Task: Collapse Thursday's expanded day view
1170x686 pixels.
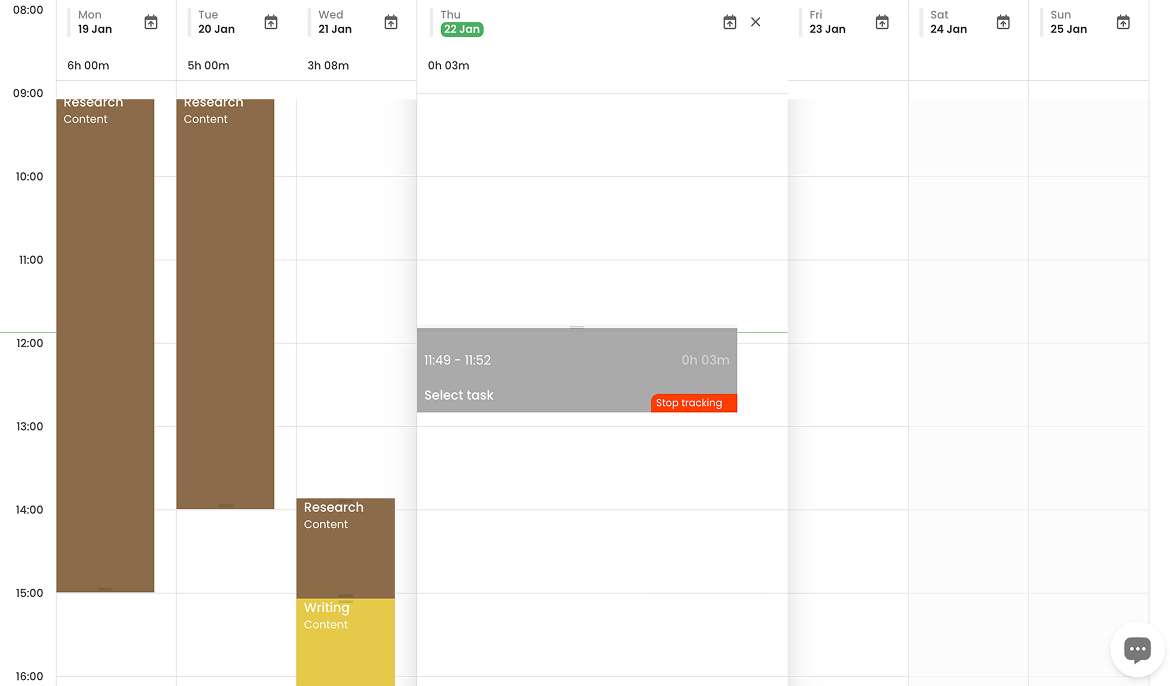Action: pos(755,21)
